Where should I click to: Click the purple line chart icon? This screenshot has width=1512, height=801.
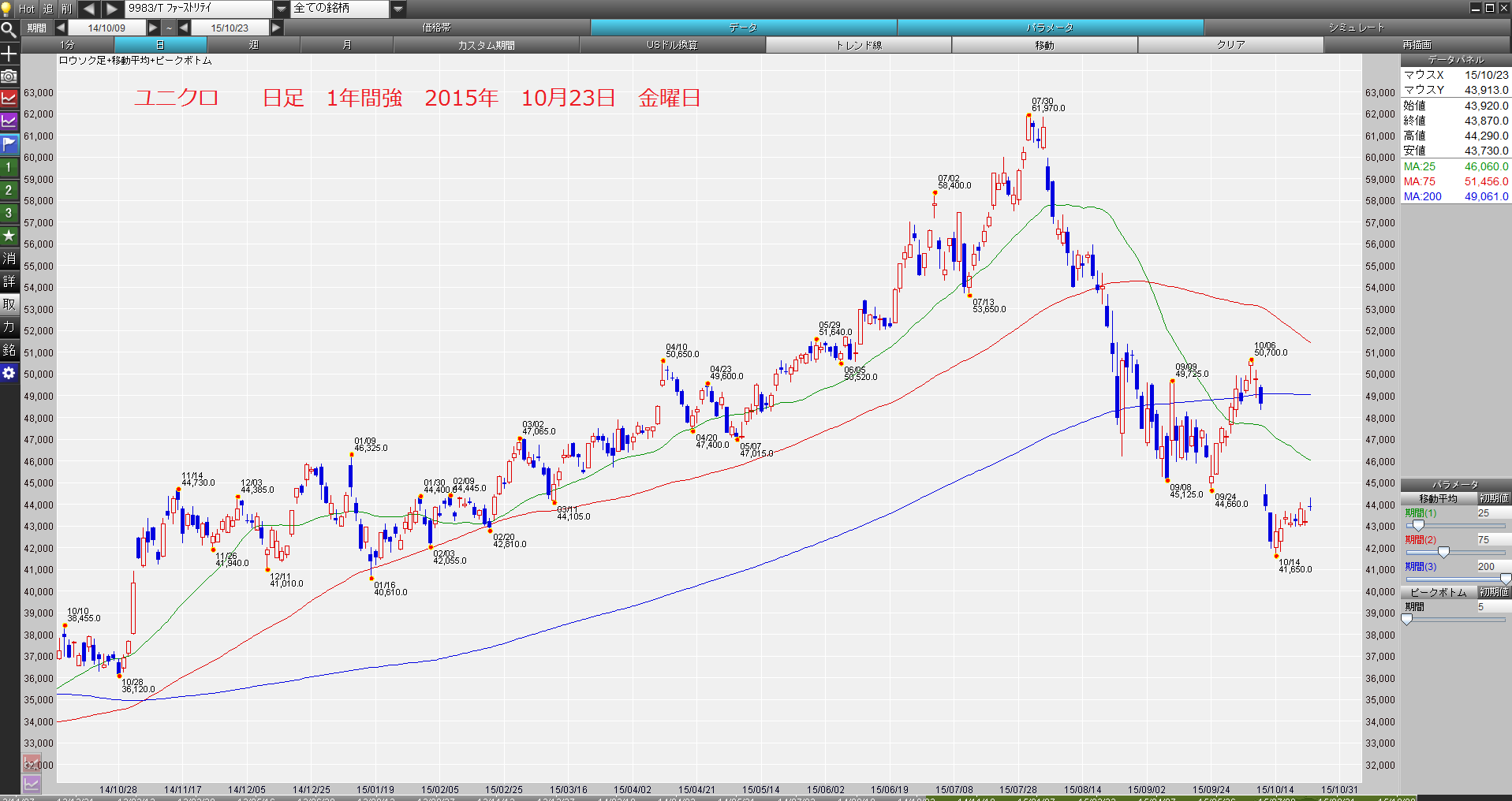tap(9, 121)
